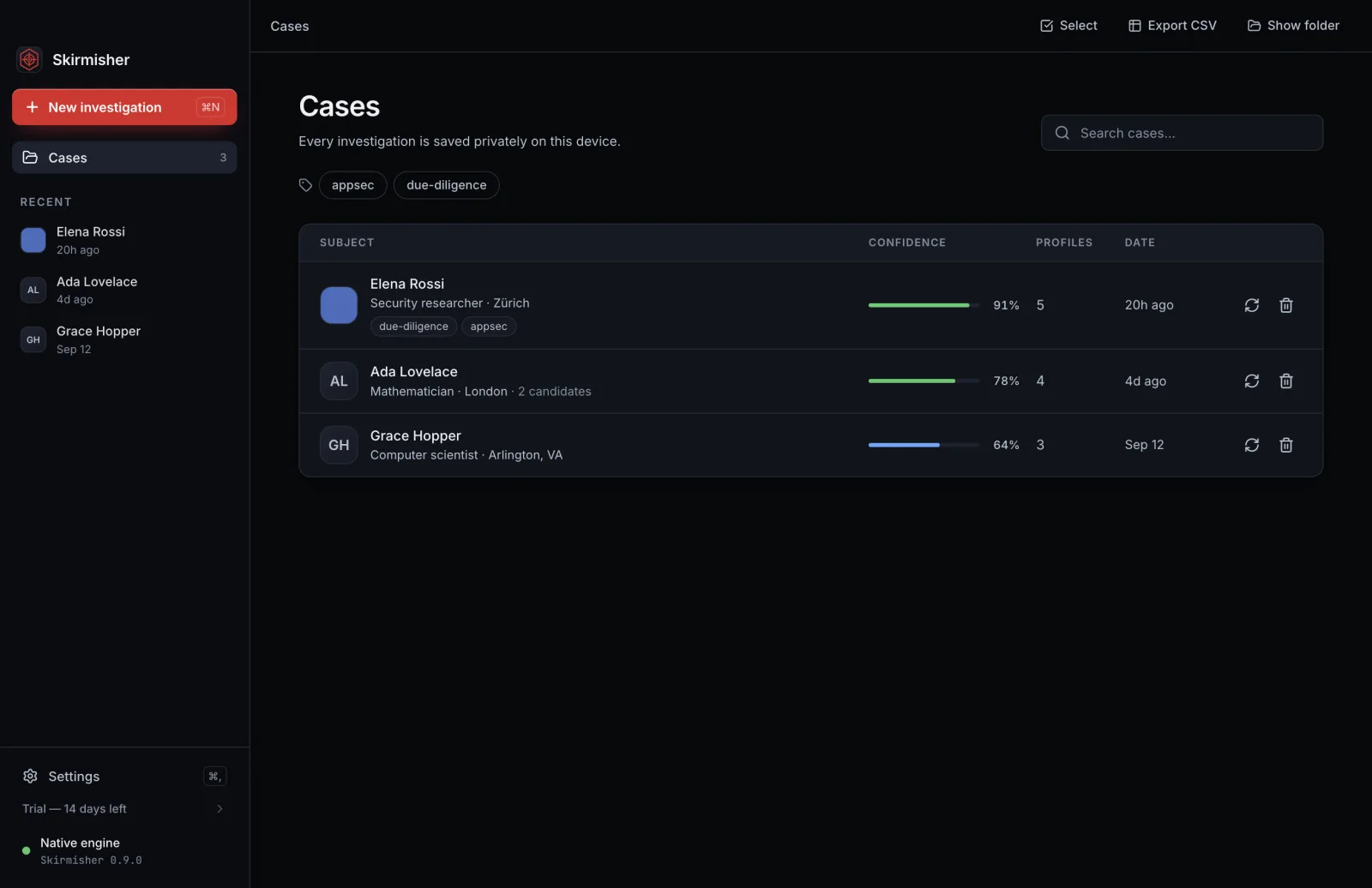Click the "2 candidates" text
1372x888 pixels.
point(555,392)
